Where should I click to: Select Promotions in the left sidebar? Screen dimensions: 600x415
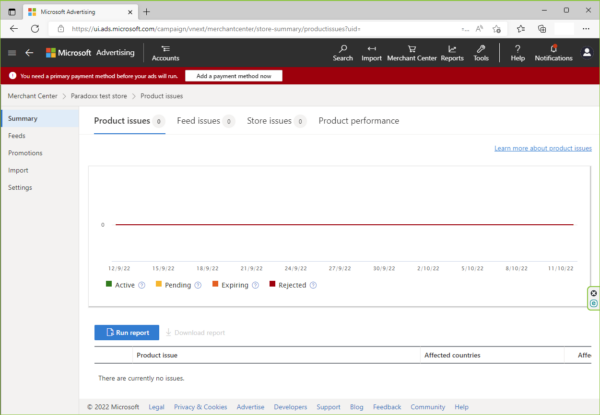[x=25, y=153]
